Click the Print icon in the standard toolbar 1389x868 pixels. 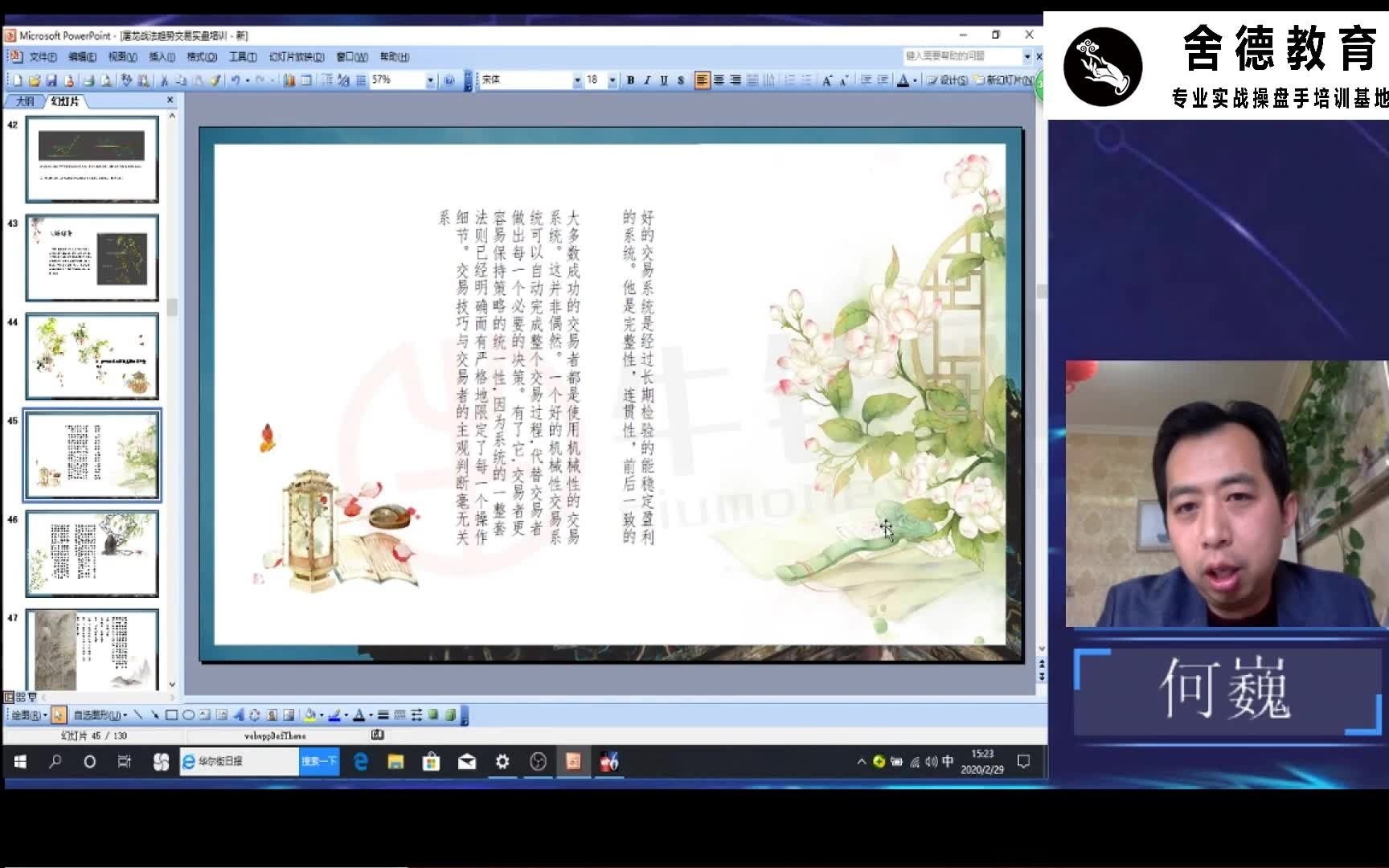click(88, 80)
